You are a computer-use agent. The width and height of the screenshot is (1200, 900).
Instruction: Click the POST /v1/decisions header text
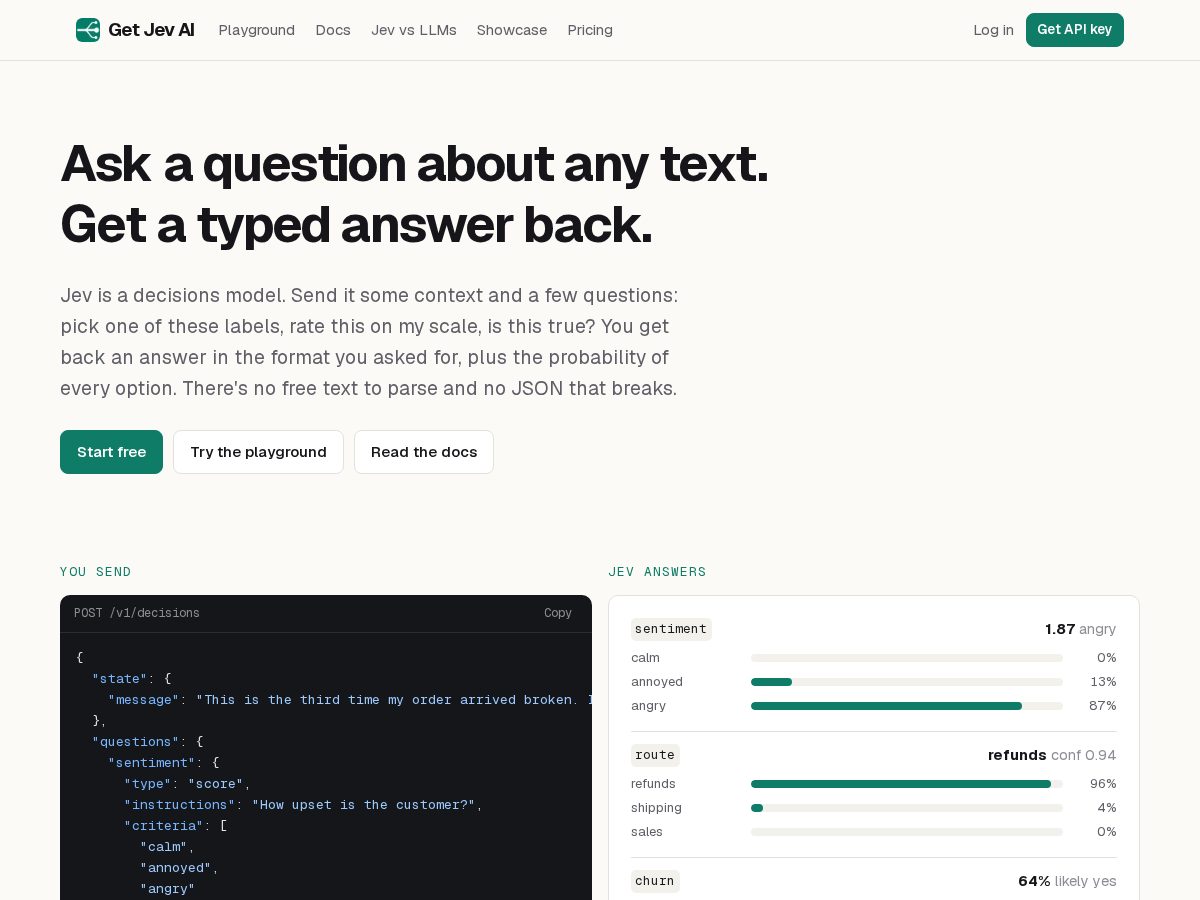[x=137, y=613]
